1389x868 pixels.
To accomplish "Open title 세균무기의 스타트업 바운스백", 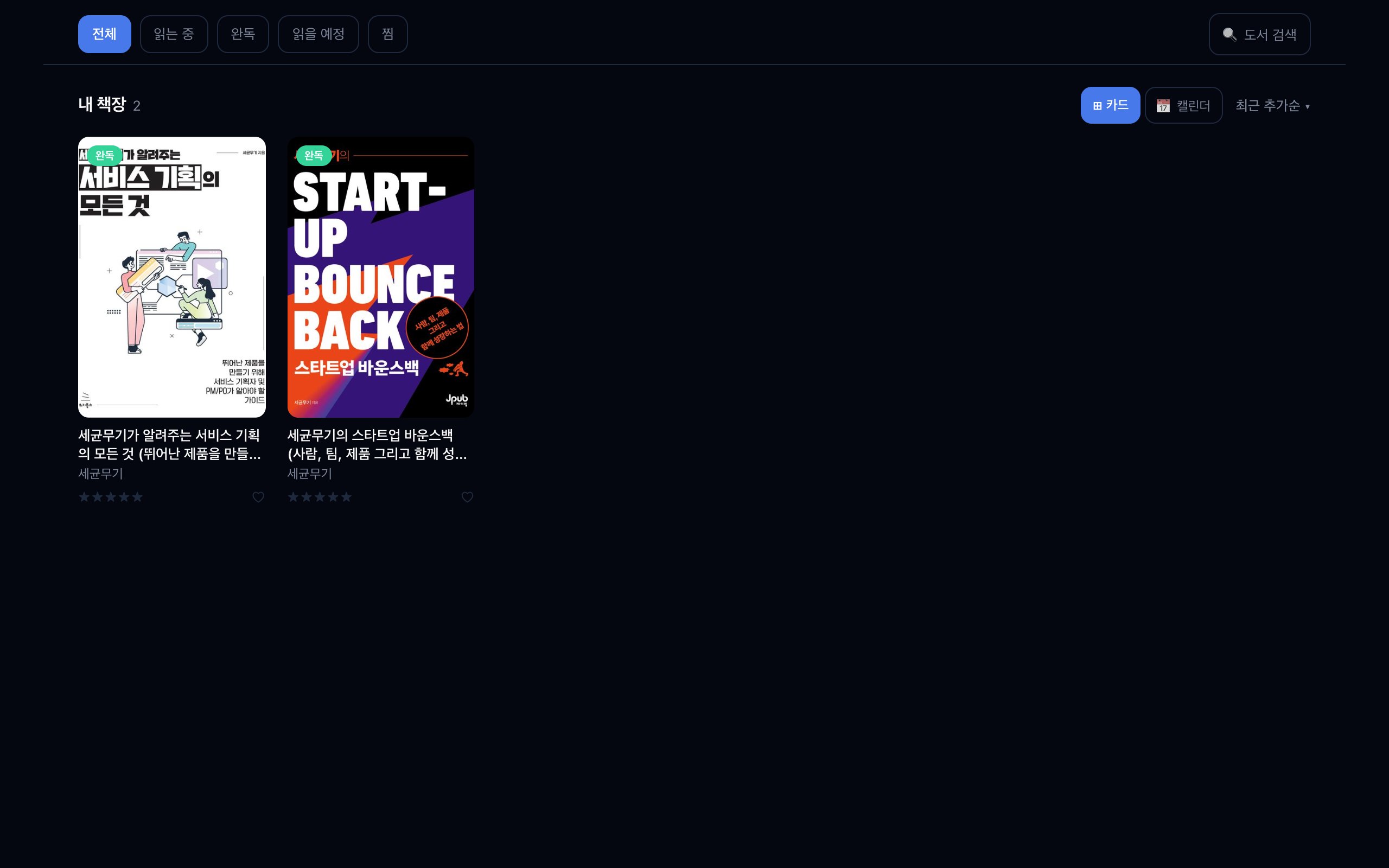I will click(x=378, y=444).
